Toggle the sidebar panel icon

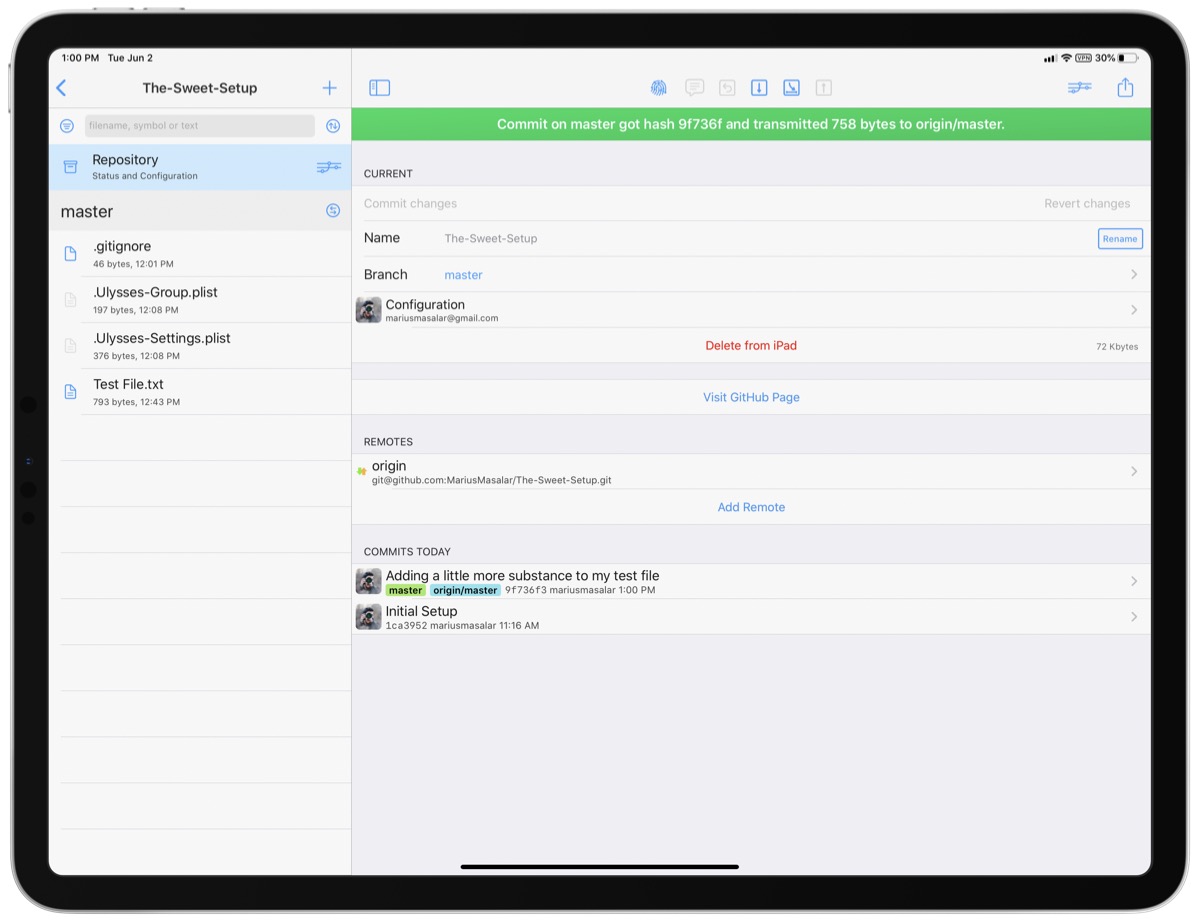[379, 88]
